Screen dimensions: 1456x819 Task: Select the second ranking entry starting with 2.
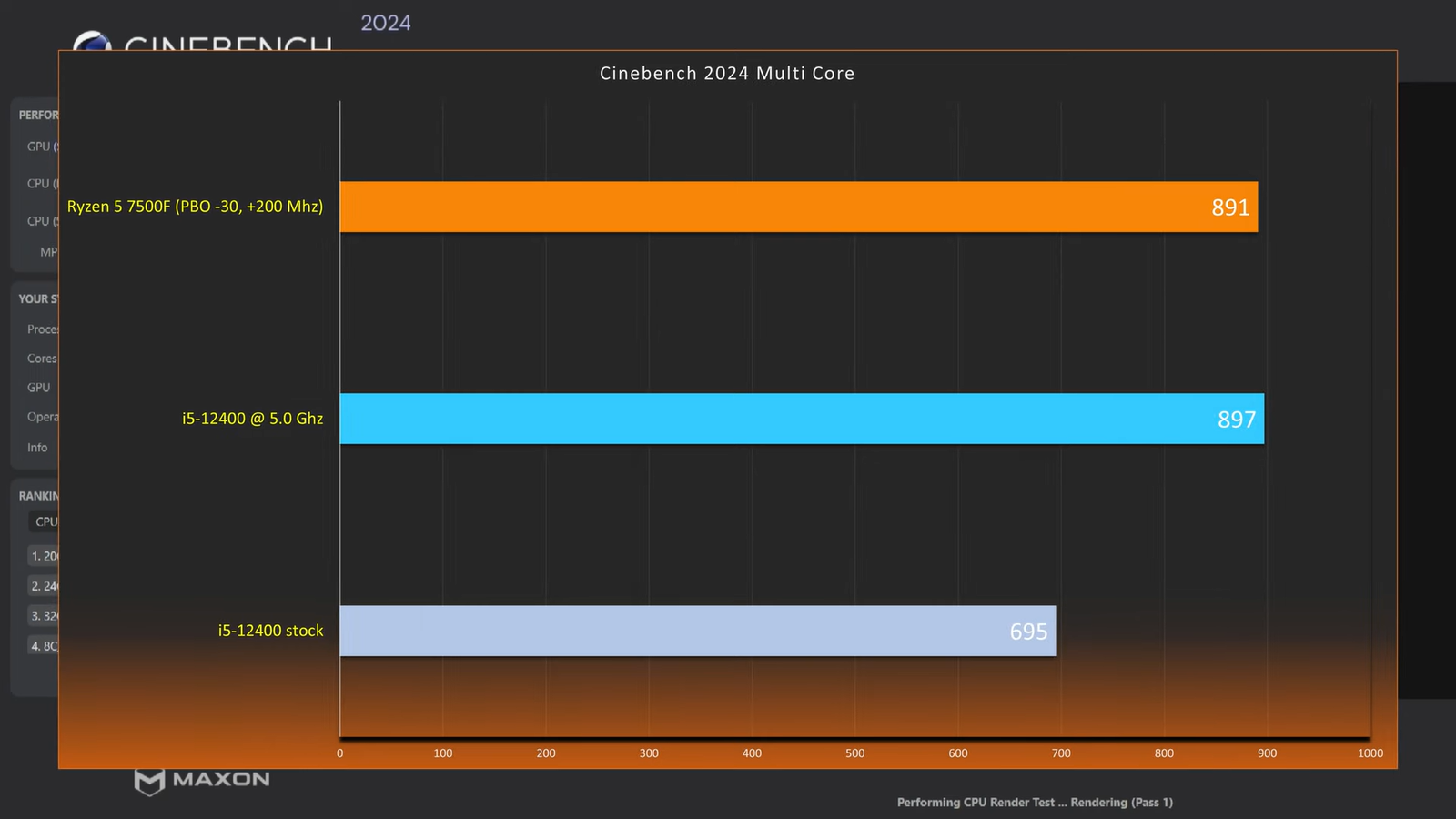[44, 586]
